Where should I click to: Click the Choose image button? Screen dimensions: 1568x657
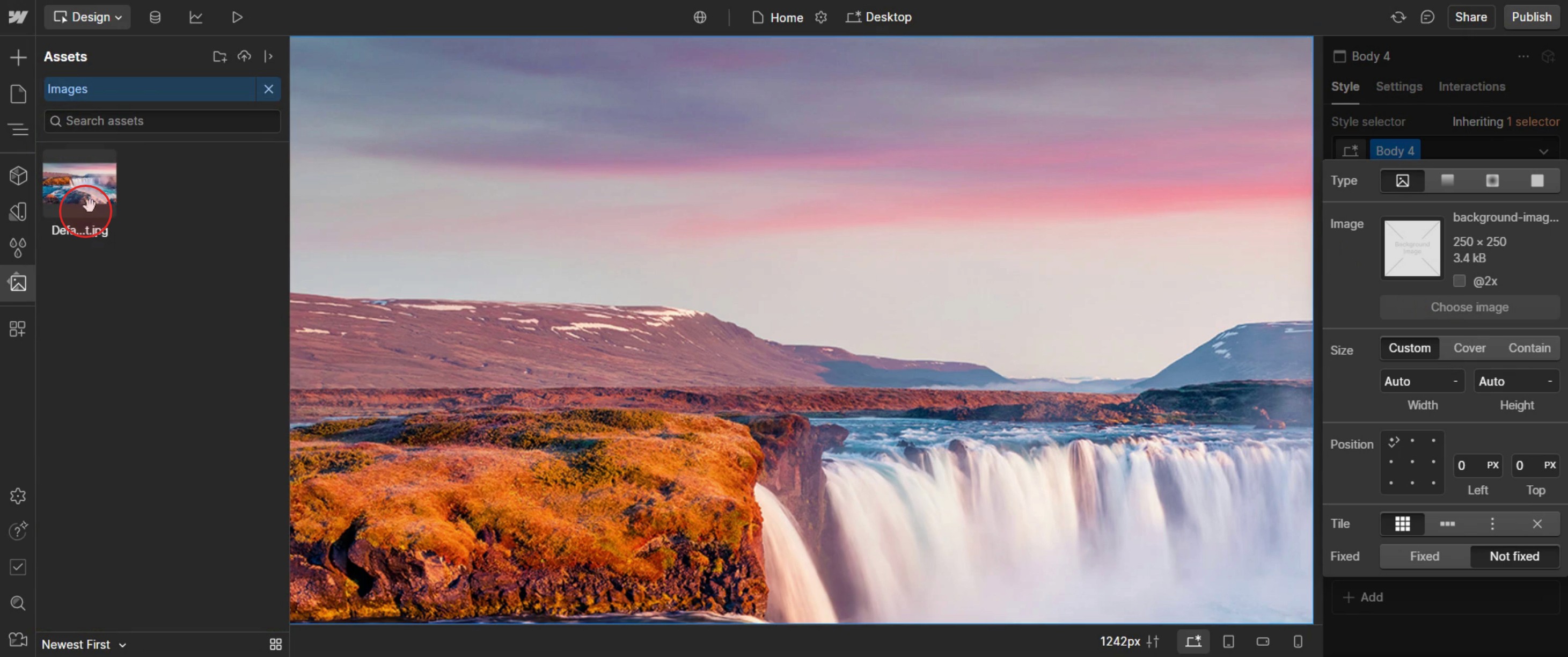point(1469,307)
